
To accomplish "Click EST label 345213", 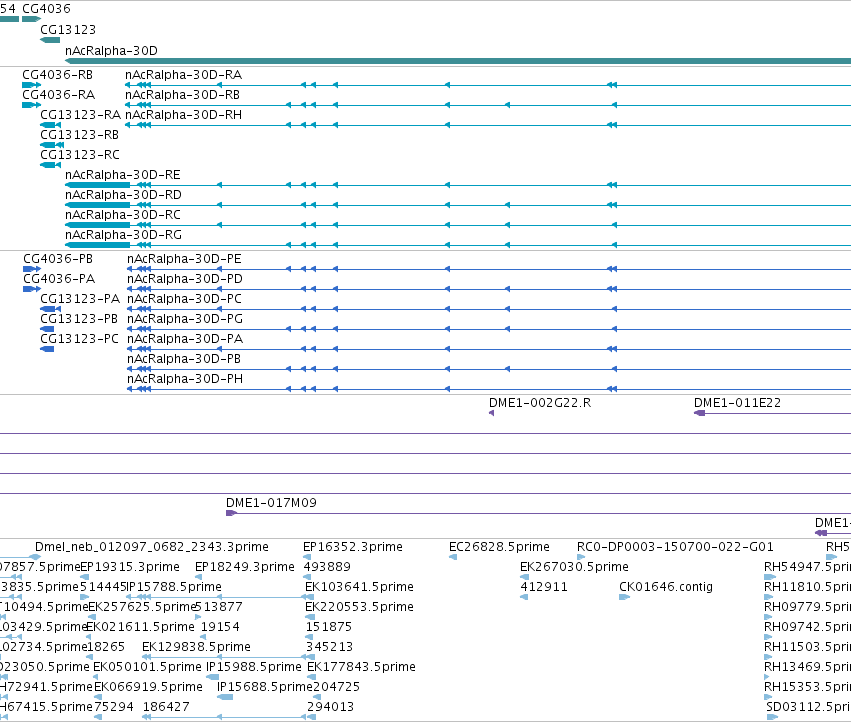I will (x=329, y=647).
